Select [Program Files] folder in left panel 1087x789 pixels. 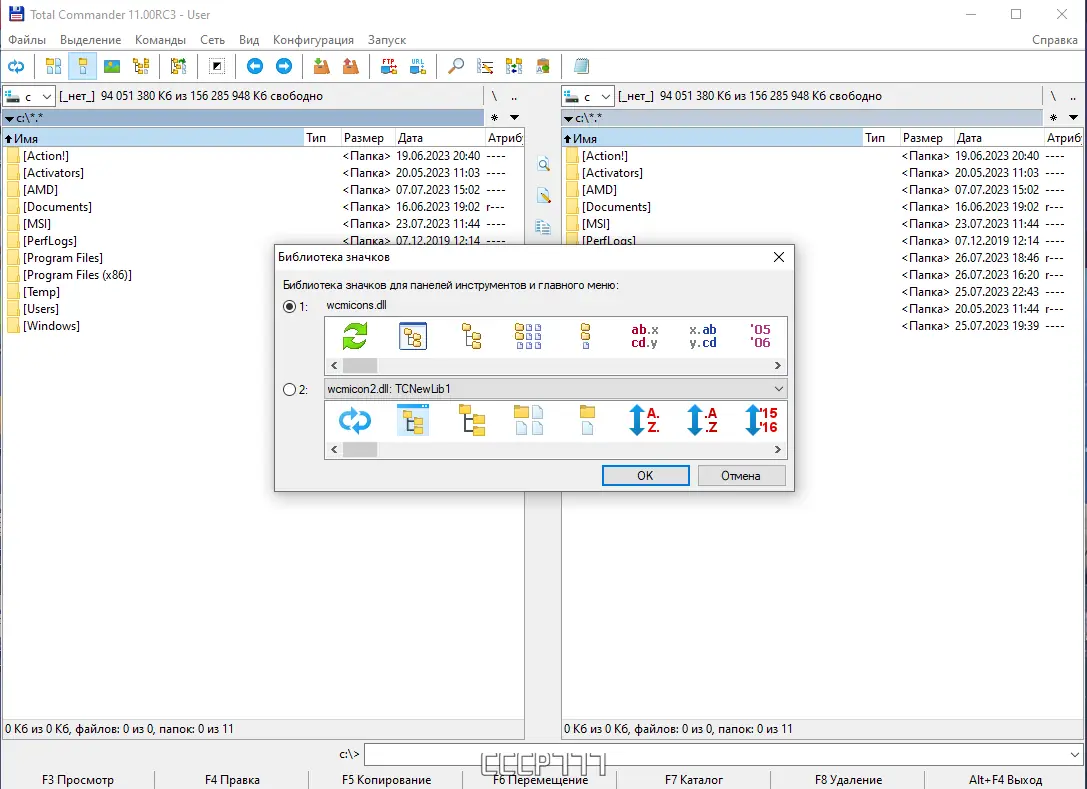point(63,258)
